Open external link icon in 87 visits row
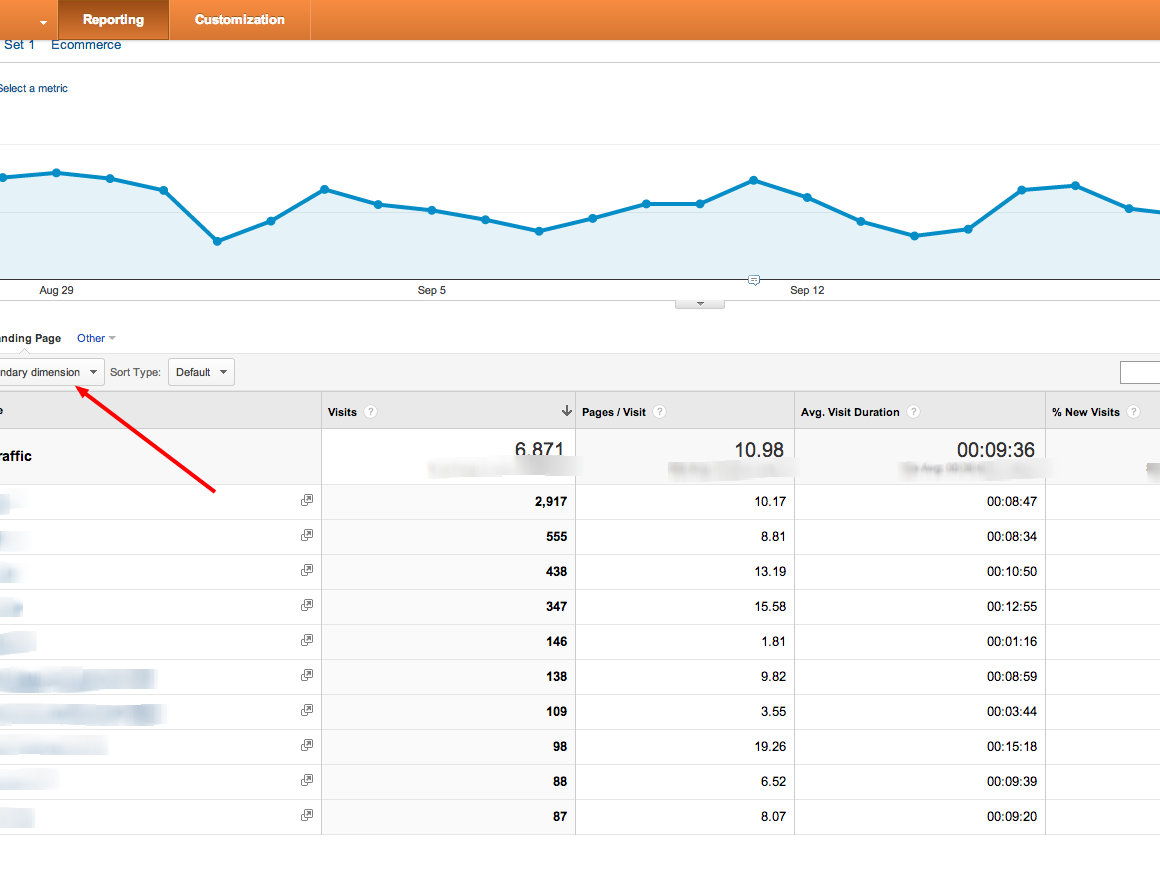This screenshot has width=1160, height=875. 307,815
